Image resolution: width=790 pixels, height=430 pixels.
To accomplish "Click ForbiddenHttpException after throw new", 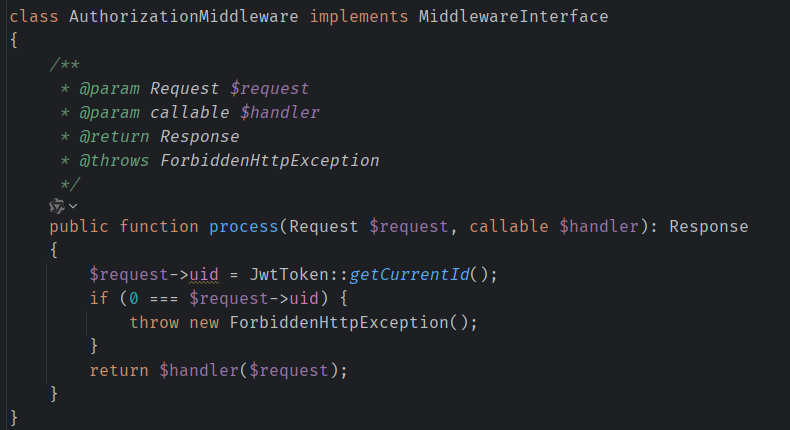I will click(339, 323).
